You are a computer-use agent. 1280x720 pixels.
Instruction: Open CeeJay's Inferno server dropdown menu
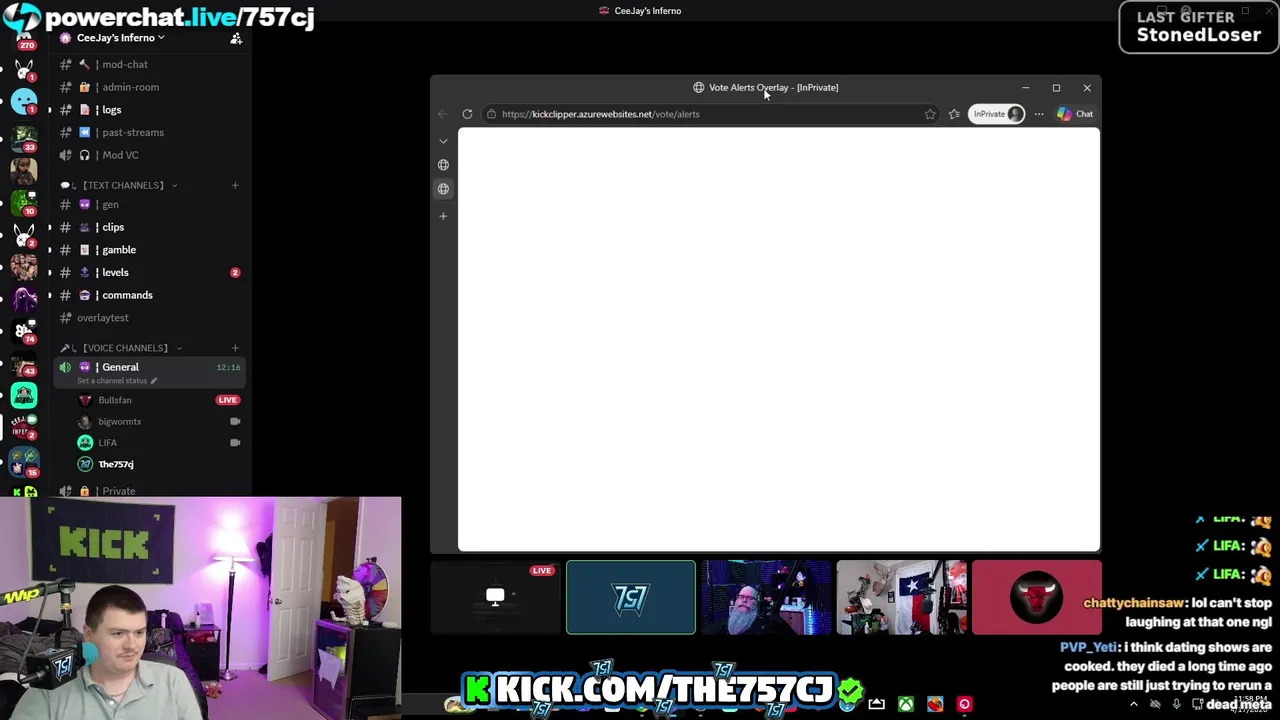click(x=120, y=38)
